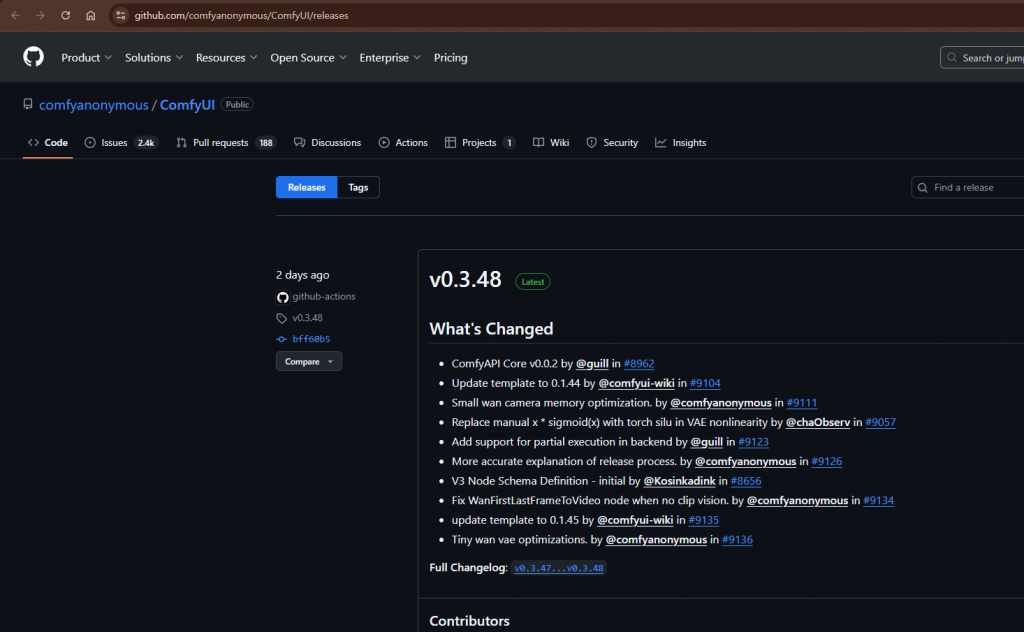Click the browser home icon
This screenshot has height=632, width=1024.
(91, 15)
